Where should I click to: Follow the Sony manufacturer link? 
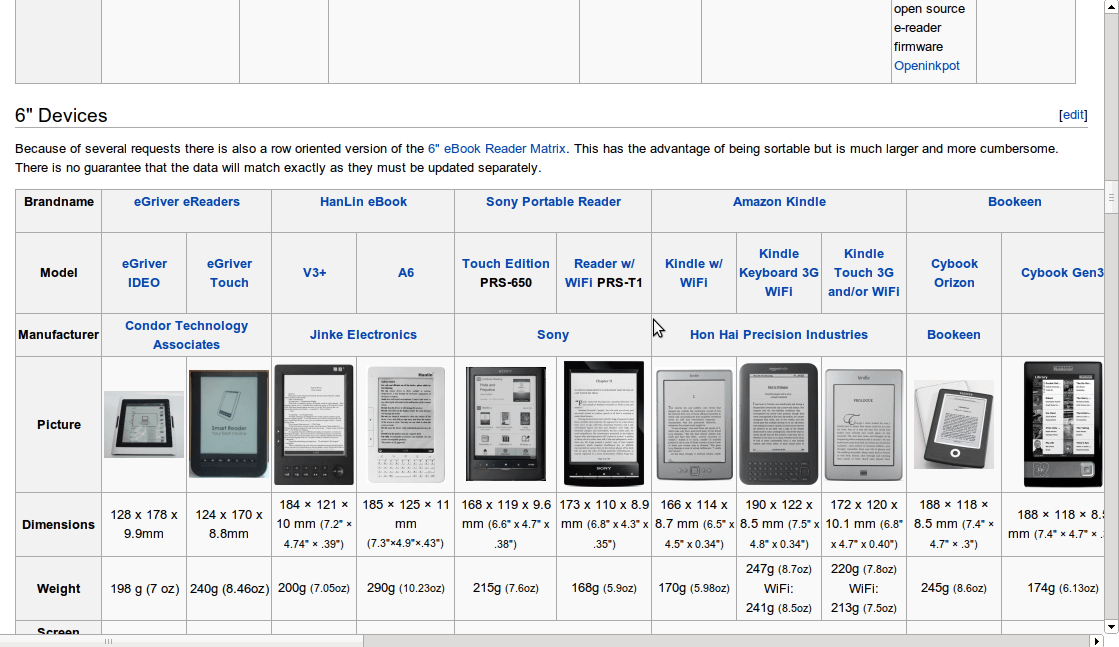[x=553, y=335]
